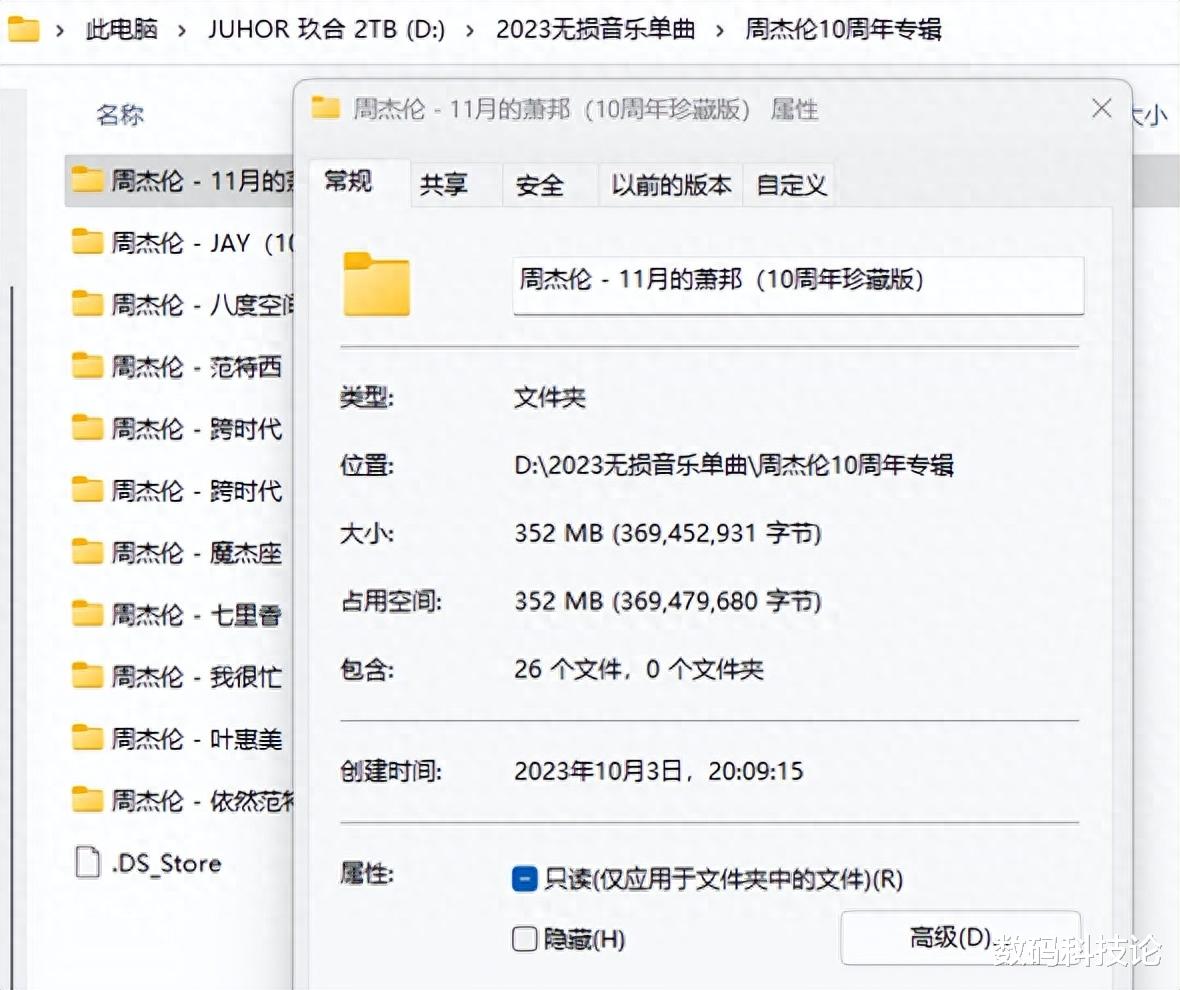Viewport: 1180px width, 990px height.
Task: Expand chevron after JUHOR 玖合 2TB (D:)
Action: coord(470,31)
